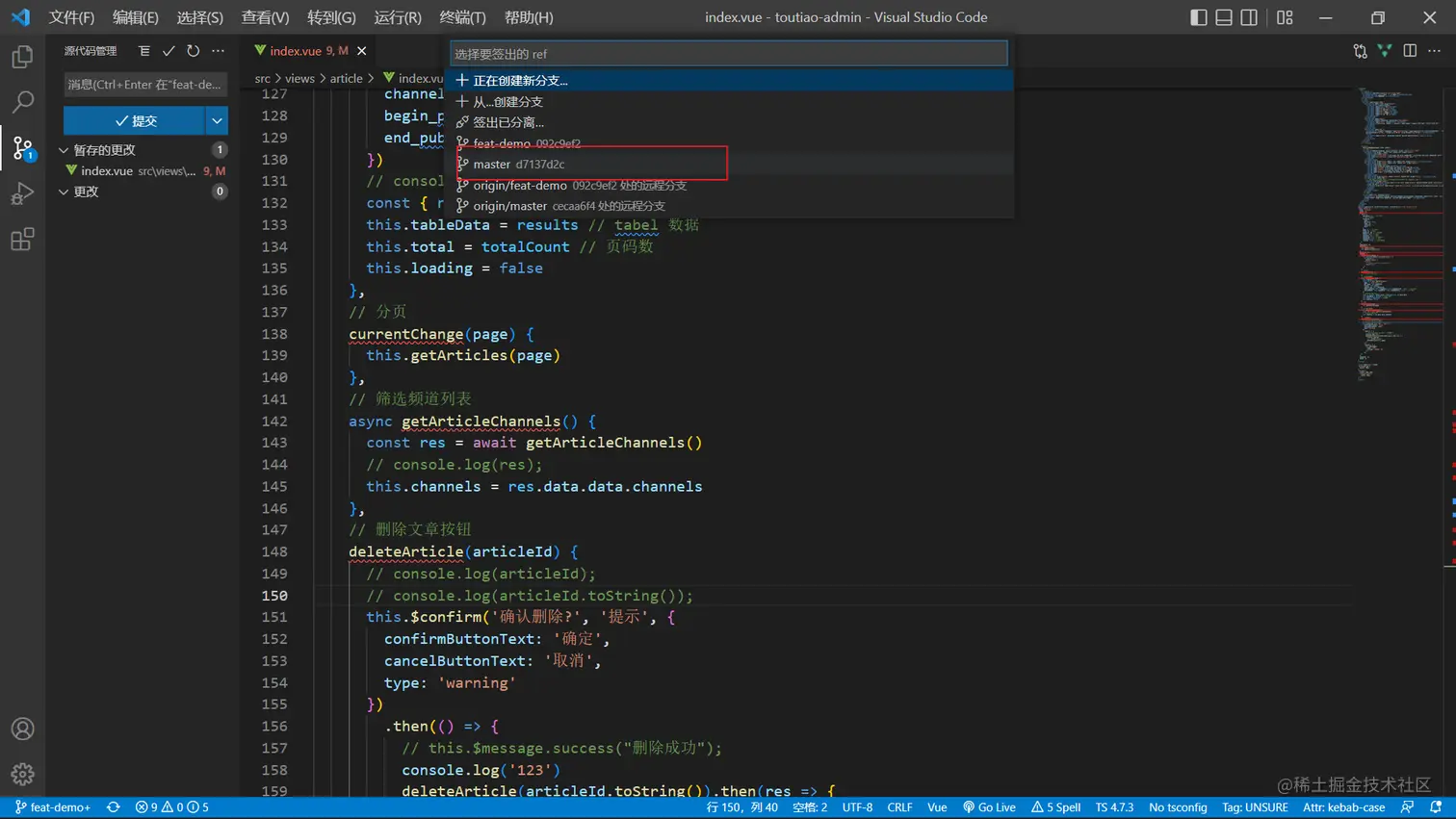Select 正在创建新分支... option

[731, 81]
